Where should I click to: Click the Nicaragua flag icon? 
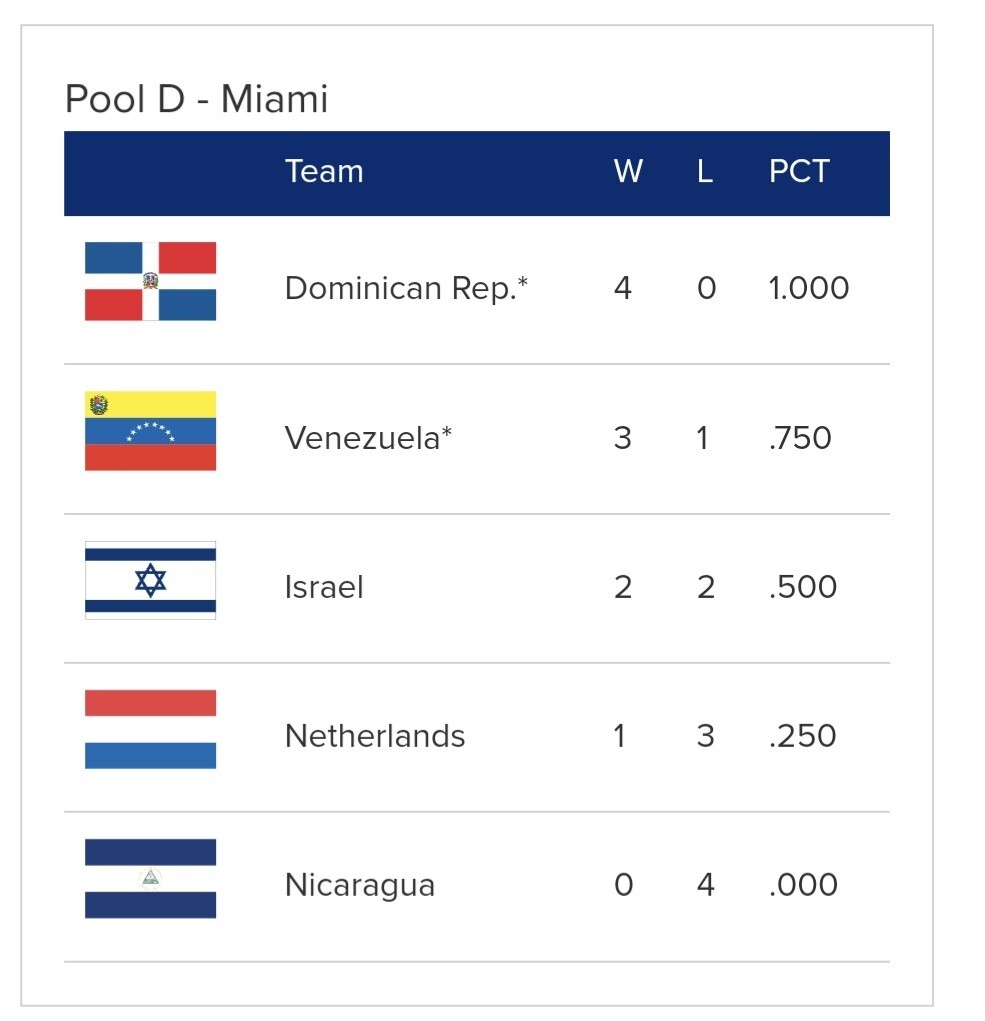(150, 878)
